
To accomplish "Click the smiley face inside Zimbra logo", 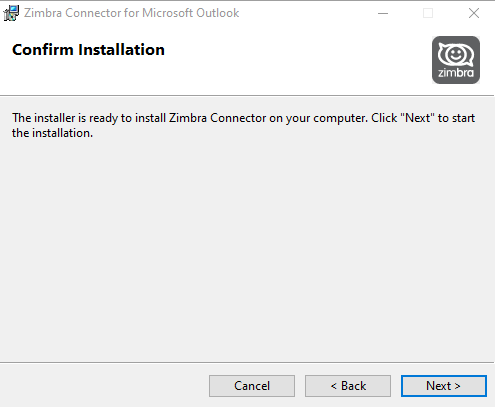I will tap(456, 54).
